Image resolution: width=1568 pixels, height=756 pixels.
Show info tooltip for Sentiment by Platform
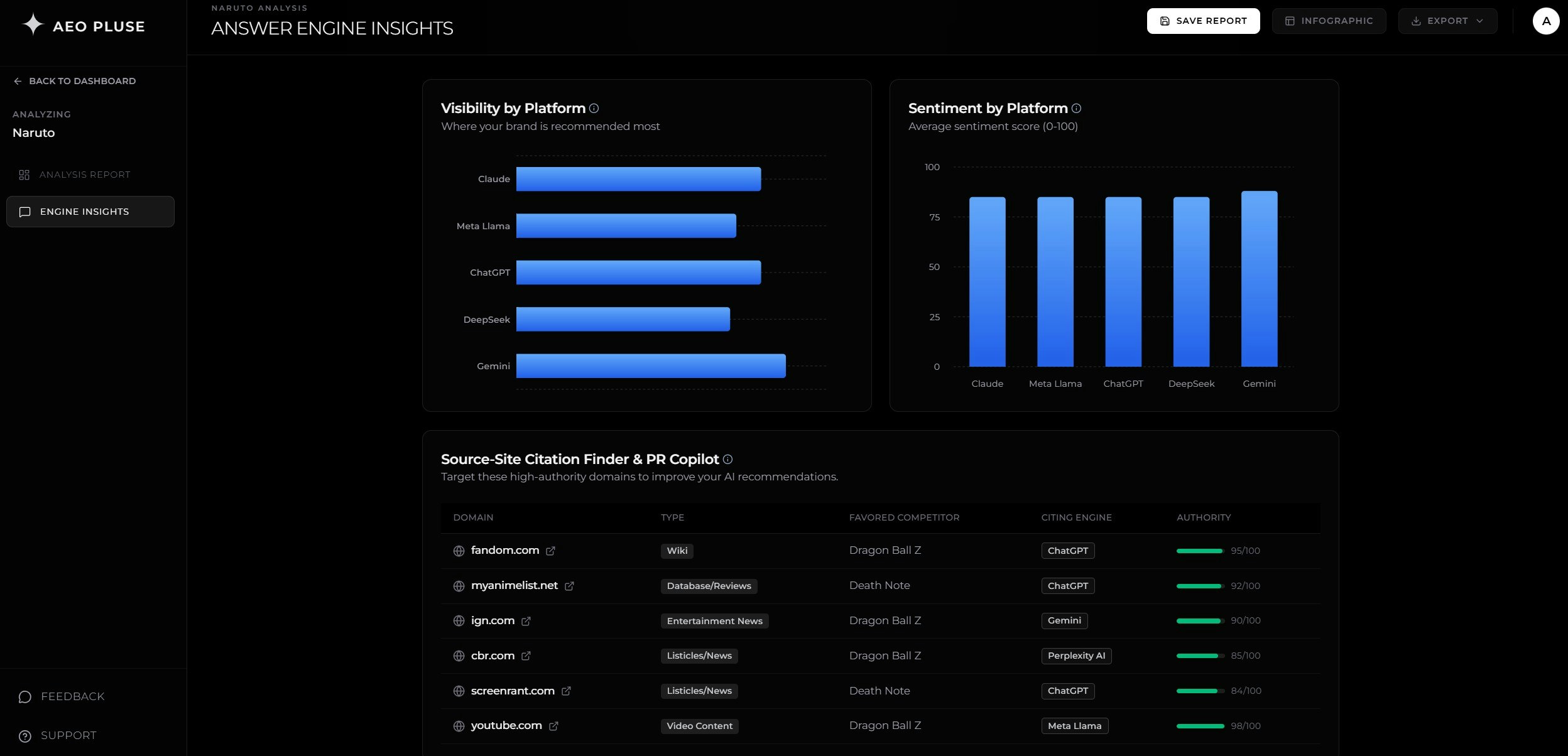point(1076,108)
